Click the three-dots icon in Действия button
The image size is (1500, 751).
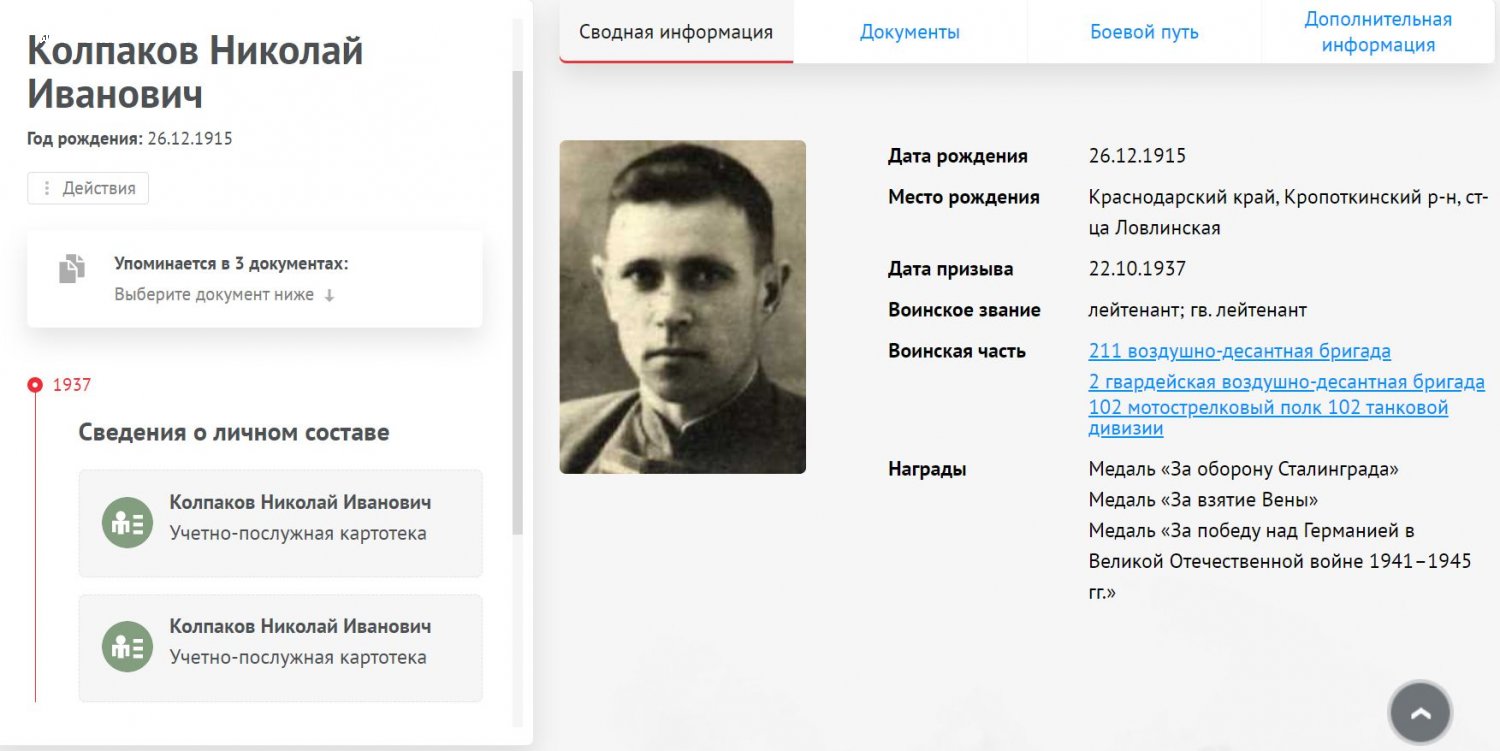[46, 188]
